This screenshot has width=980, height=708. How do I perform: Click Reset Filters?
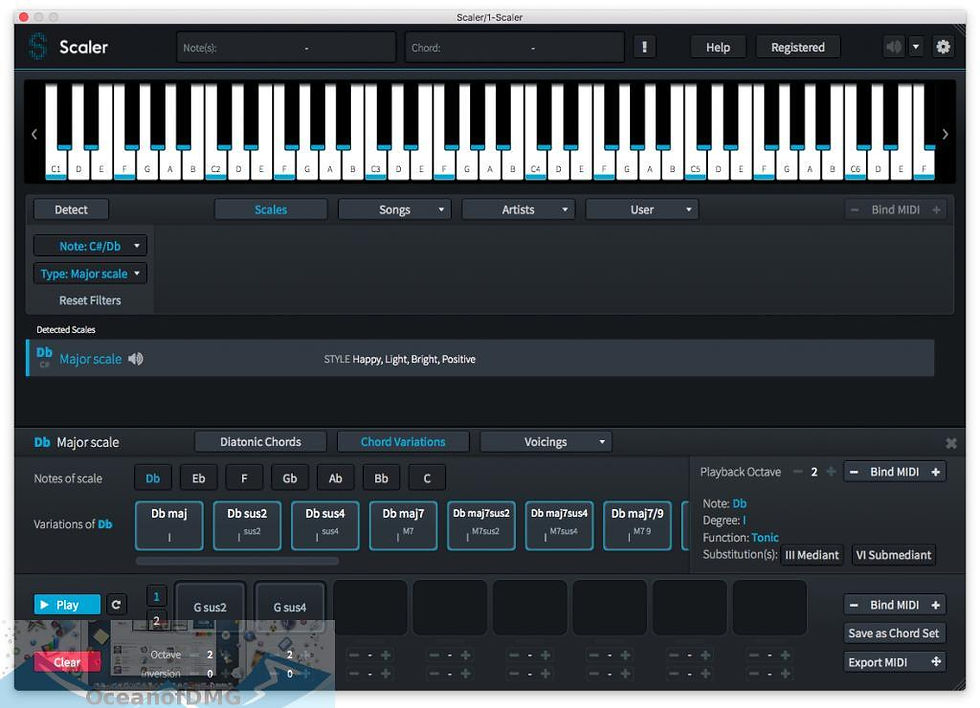tap(90, 300)
